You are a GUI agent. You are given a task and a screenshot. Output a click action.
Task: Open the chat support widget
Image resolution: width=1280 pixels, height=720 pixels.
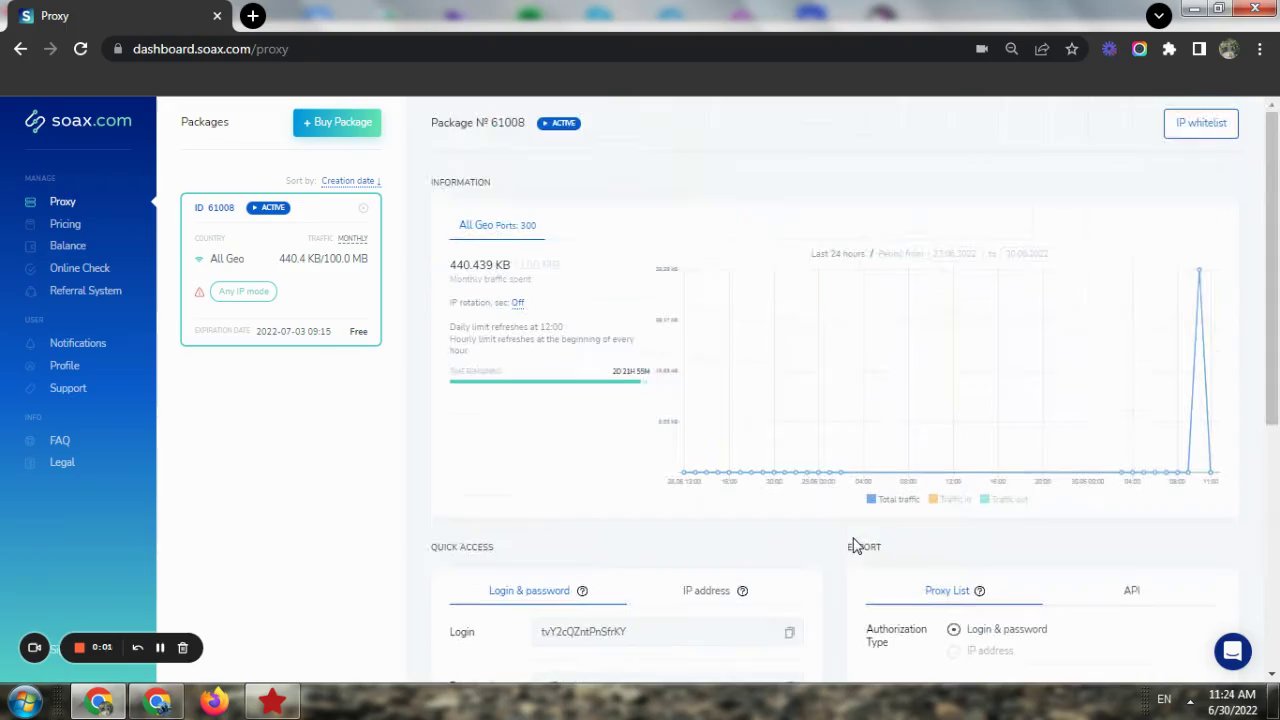[x=1232, y=651]
